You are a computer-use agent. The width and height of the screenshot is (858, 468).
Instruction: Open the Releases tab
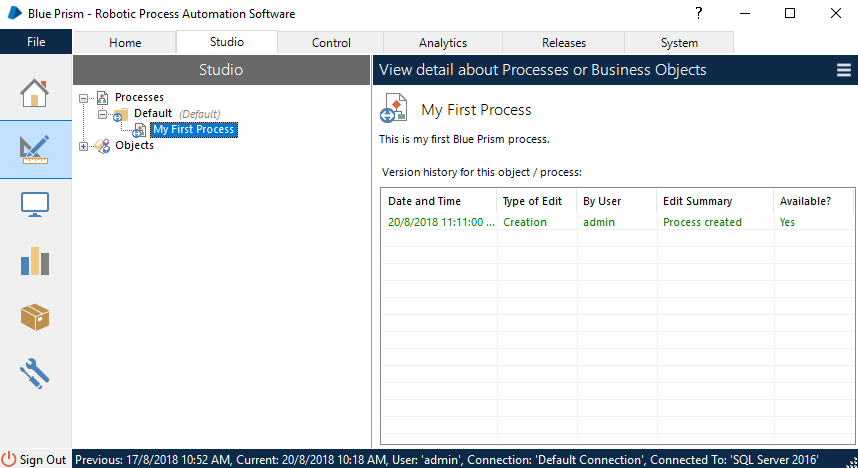click(564, 43)
